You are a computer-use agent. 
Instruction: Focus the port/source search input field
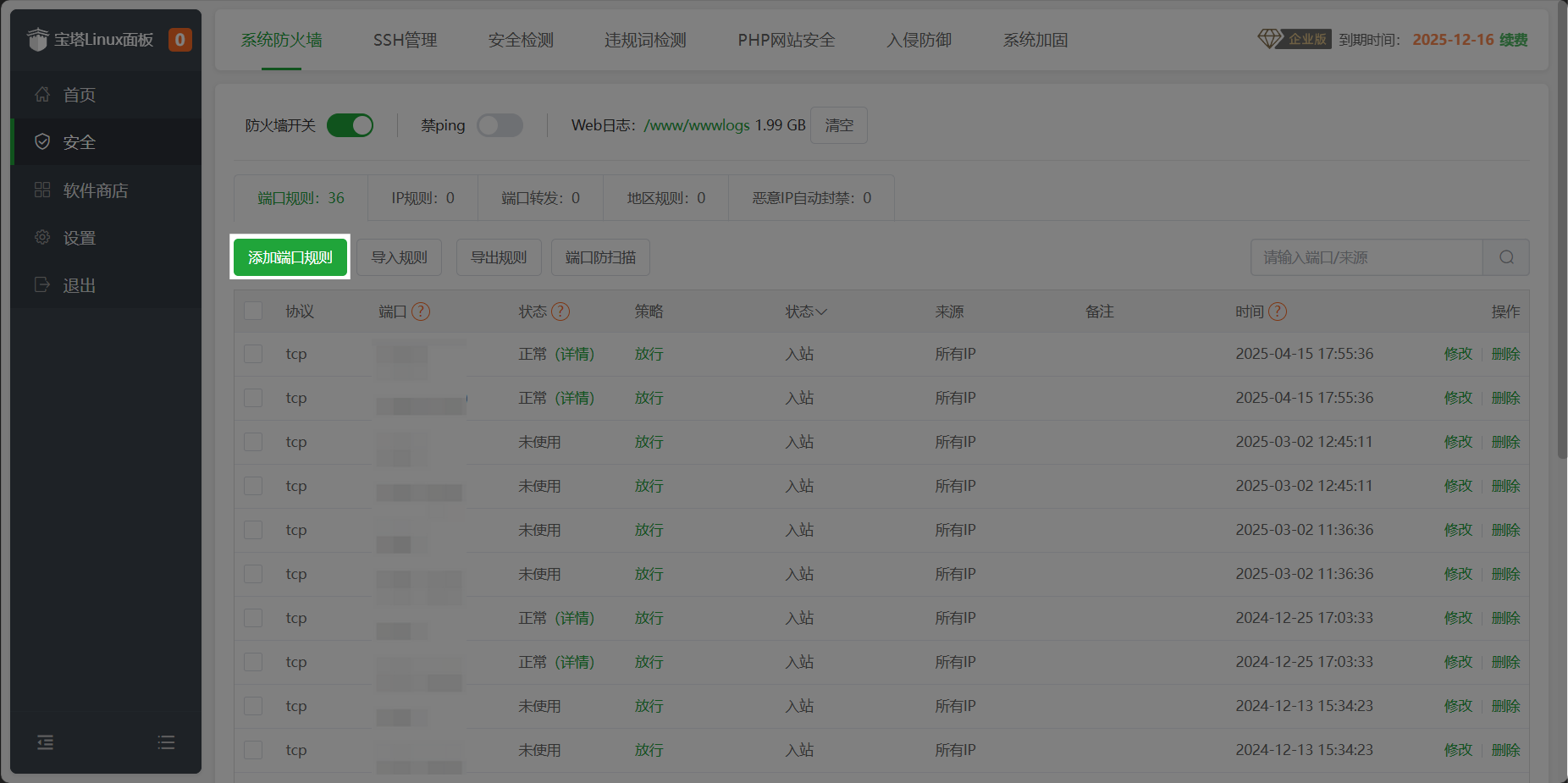(1366, 257)
